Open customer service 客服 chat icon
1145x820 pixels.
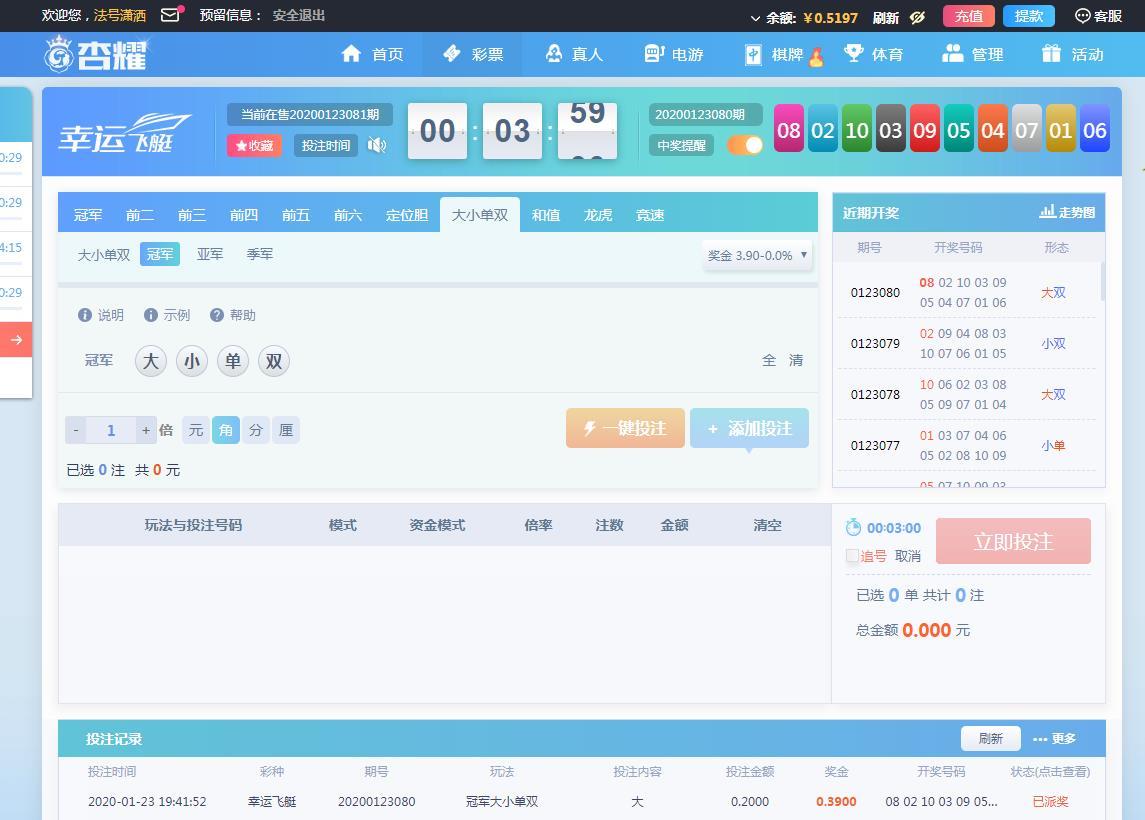click(1083, 16)
